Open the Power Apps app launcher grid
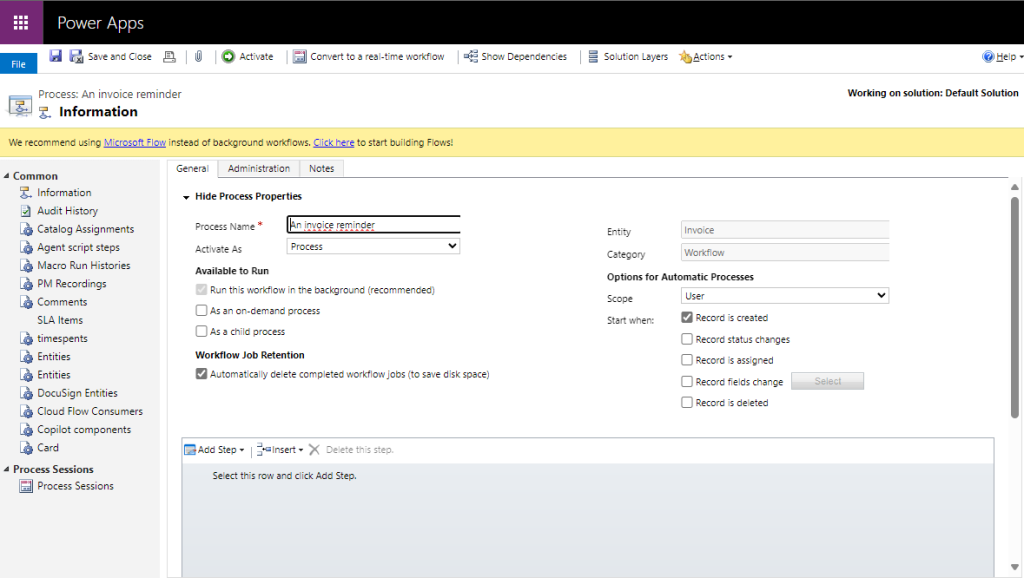This screenshot has height=578, width=1024. coord(21,22)
